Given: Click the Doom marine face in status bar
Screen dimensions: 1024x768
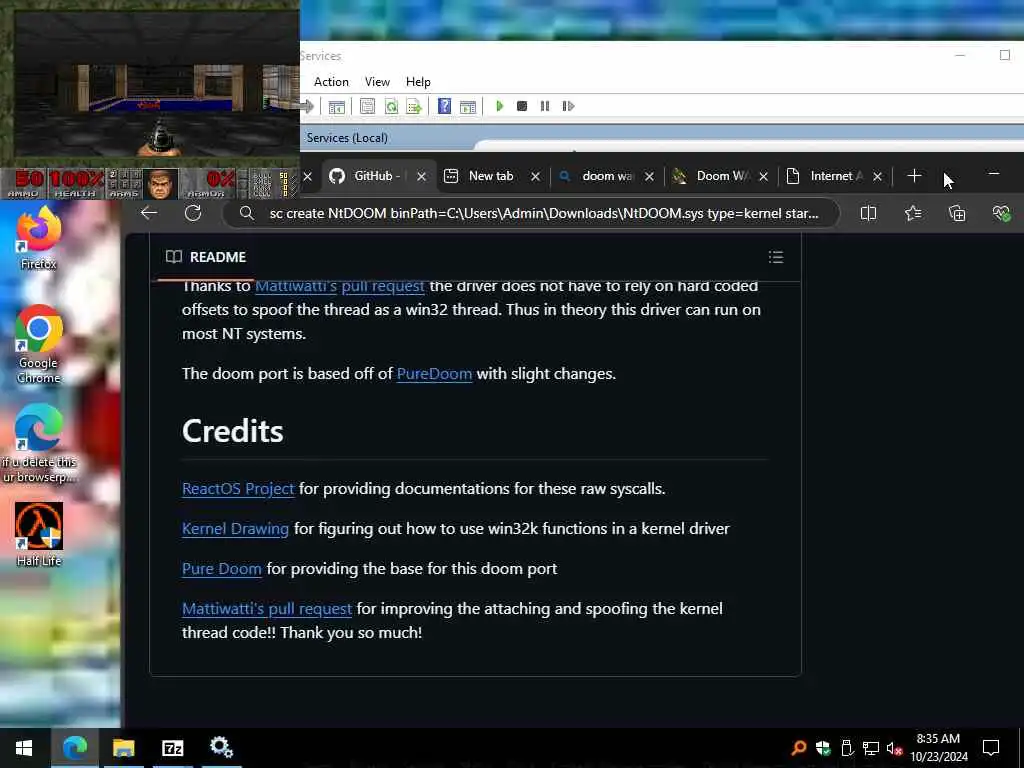Looking at the screenshot, I should click(x=161, y=184).
